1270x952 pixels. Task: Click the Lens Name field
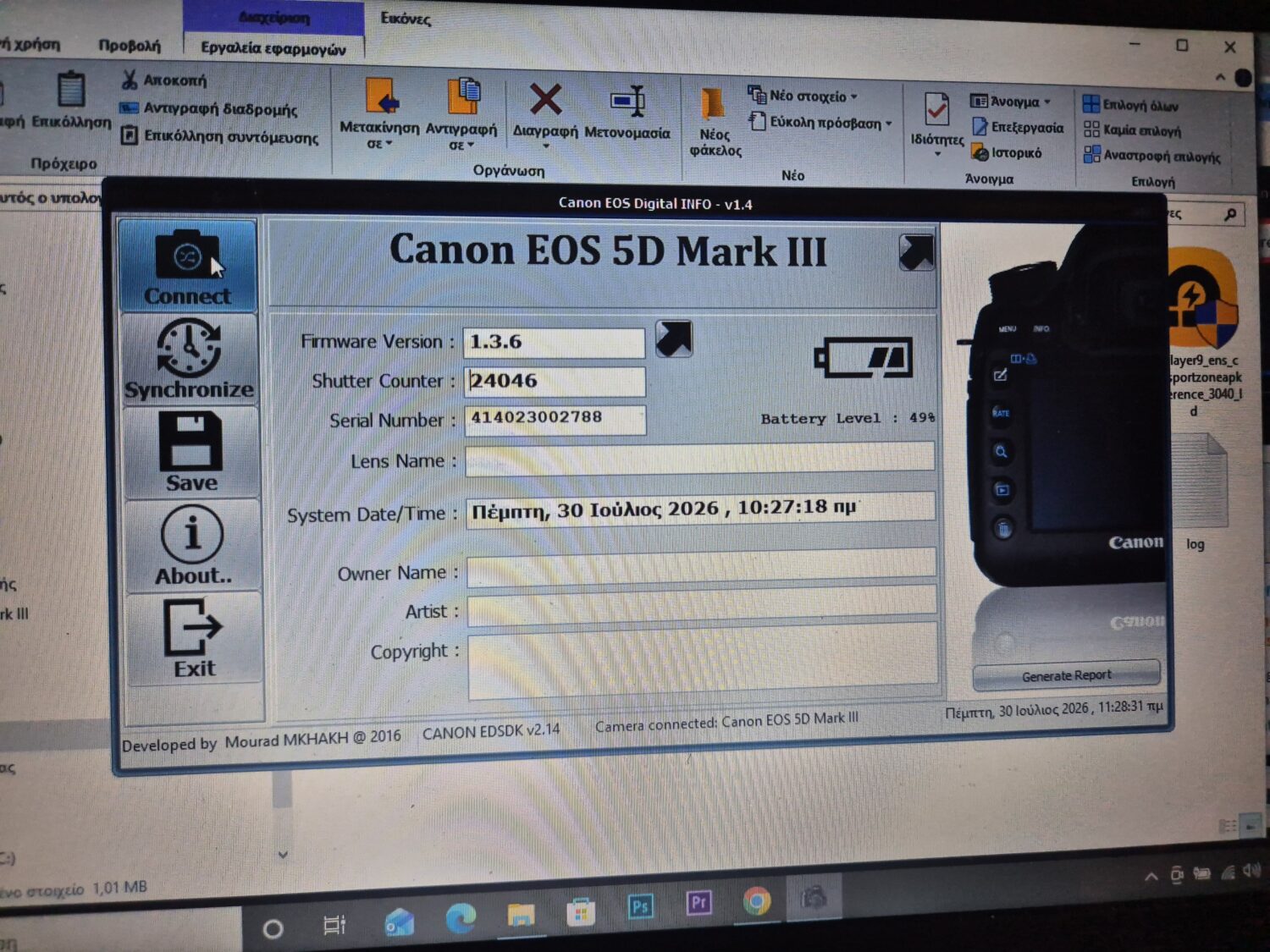(x=700, y=458)
